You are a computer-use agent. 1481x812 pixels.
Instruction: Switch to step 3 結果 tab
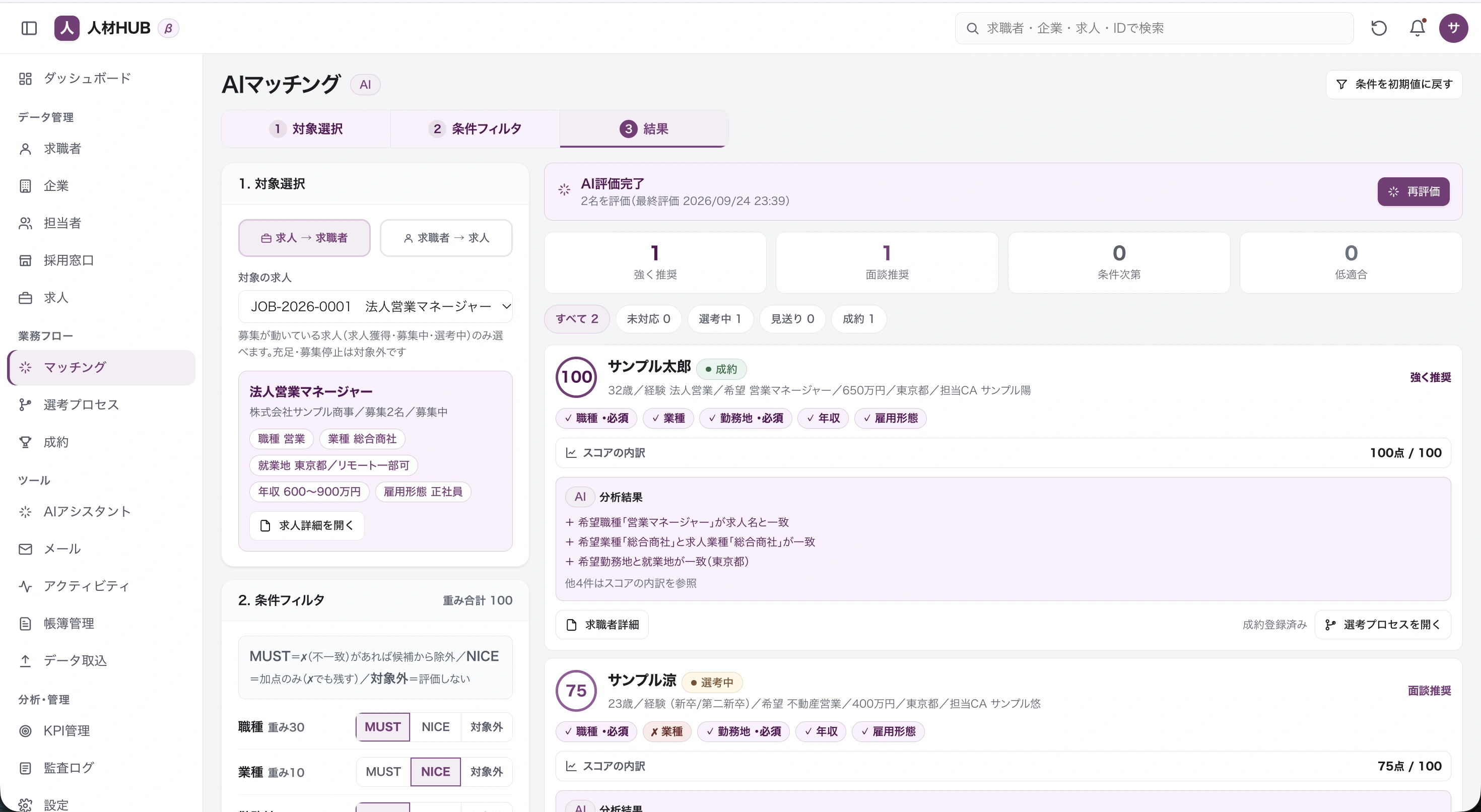tap(644, 129)
